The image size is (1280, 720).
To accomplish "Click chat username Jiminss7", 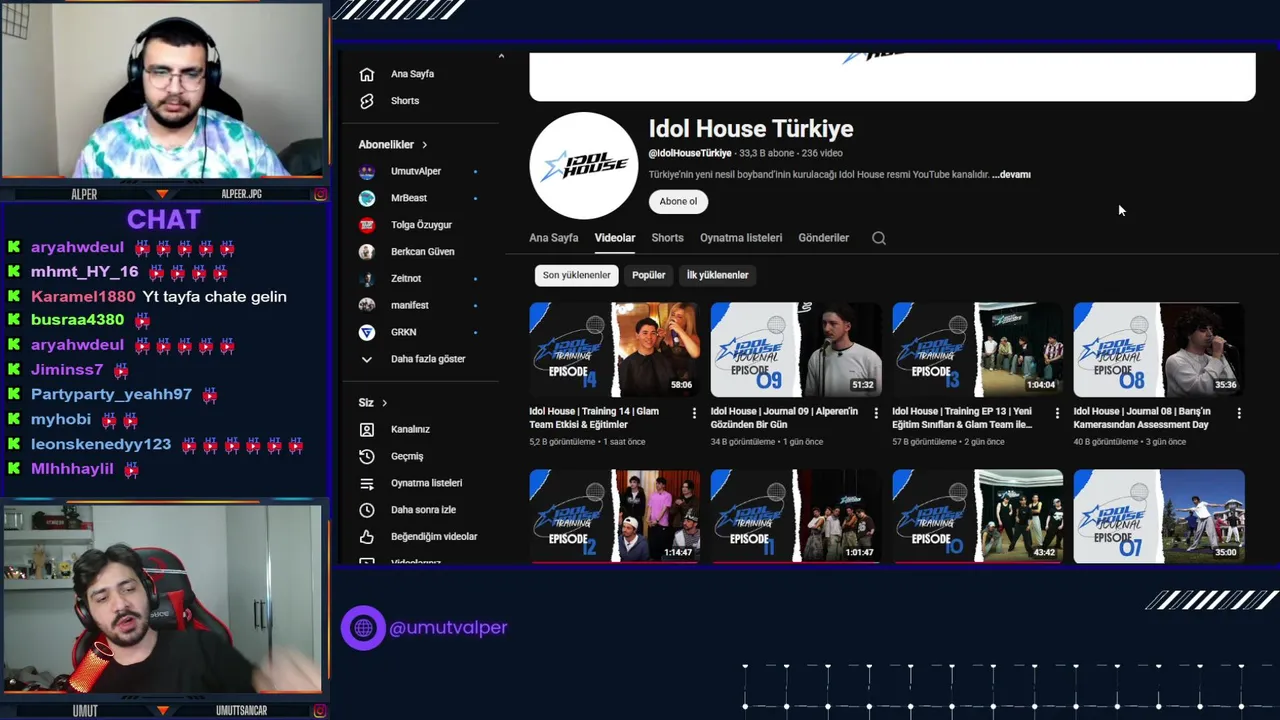I will (67, 370).
